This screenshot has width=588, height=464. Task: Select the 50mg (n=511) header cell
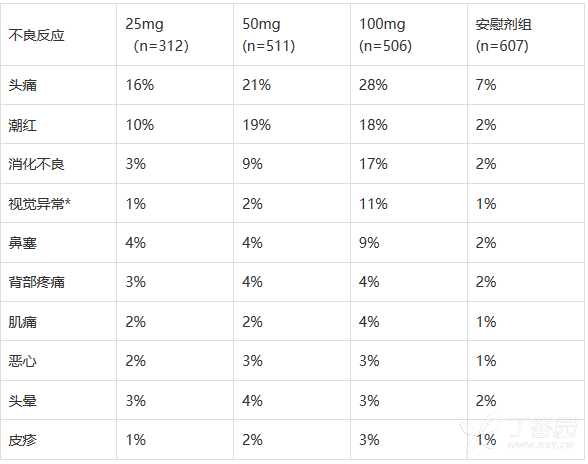click(292, 35)
